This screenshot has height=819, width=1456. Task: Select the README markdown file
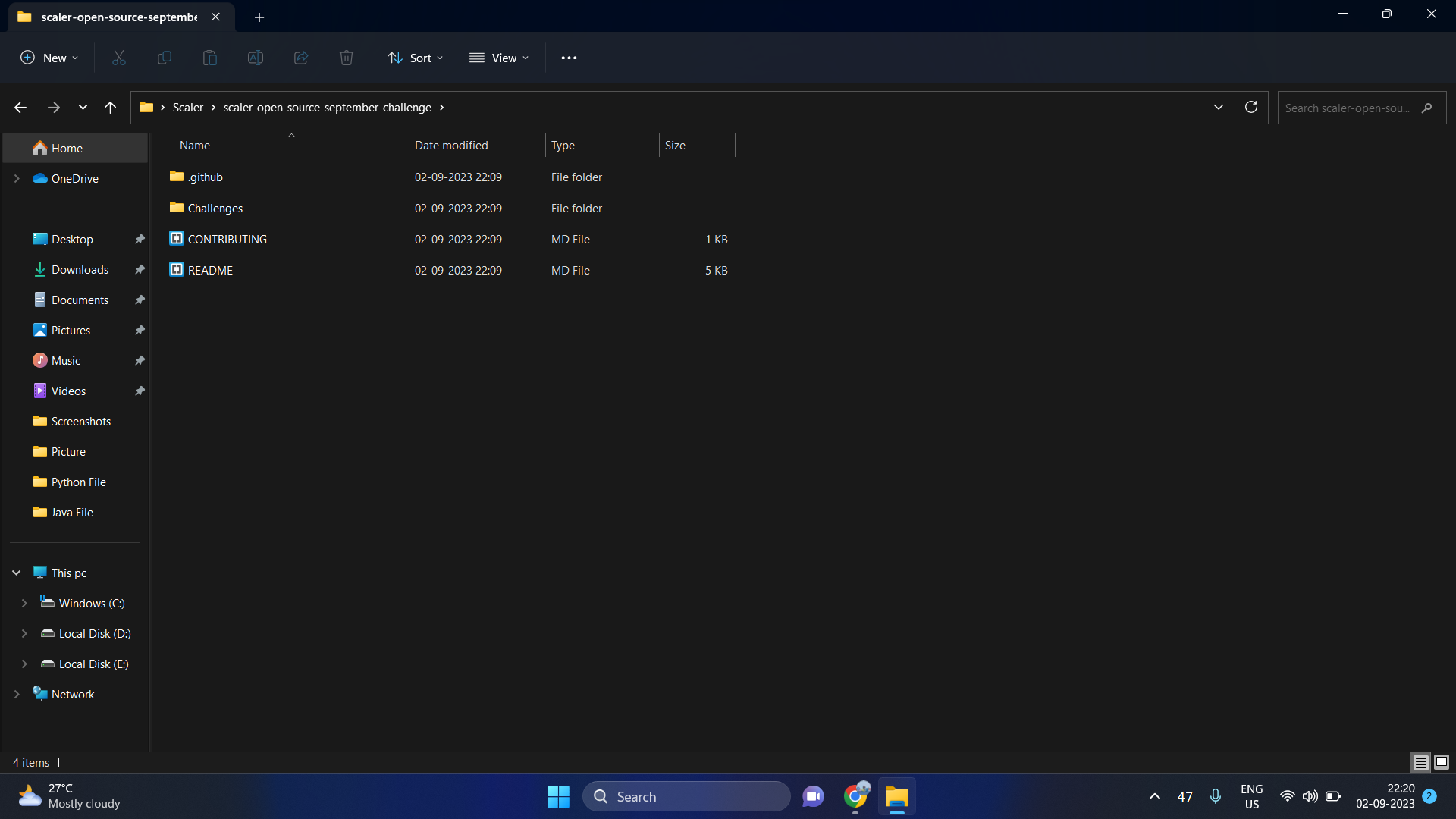(210, 271)
